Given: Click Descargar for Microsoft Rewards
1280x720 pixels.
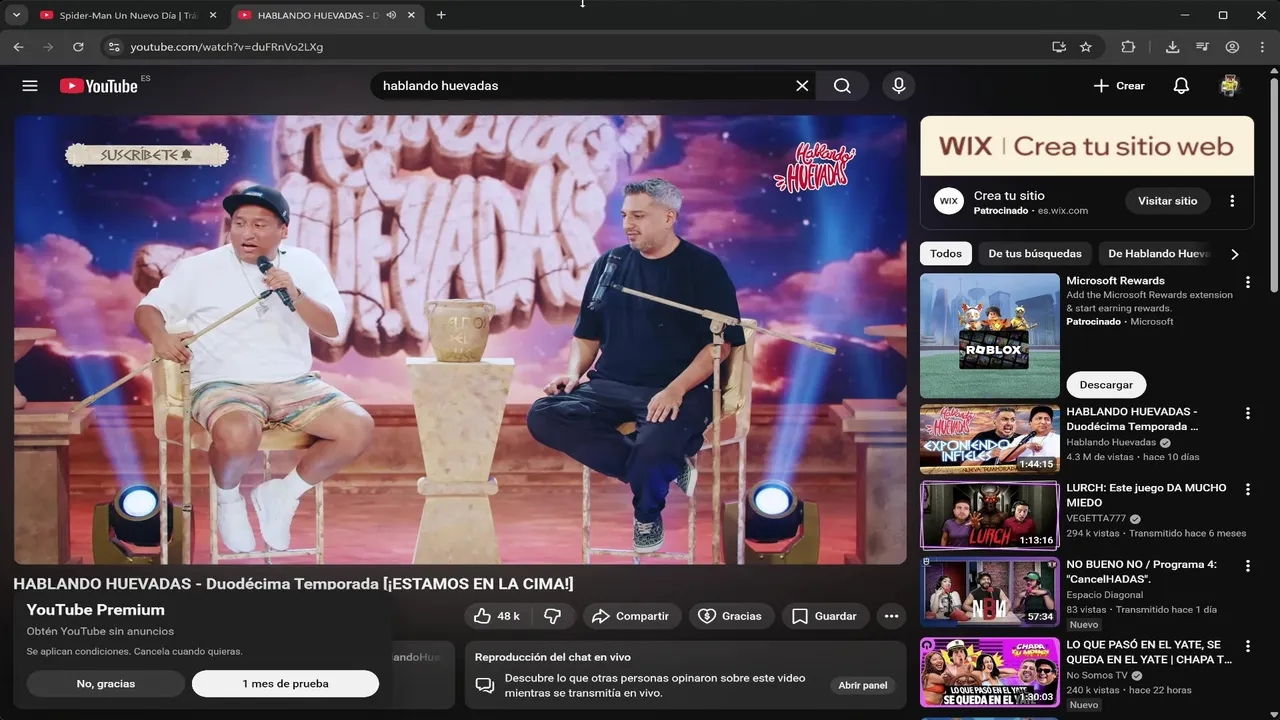Looking at the screenshot, I should click(x=1106, y=385).
